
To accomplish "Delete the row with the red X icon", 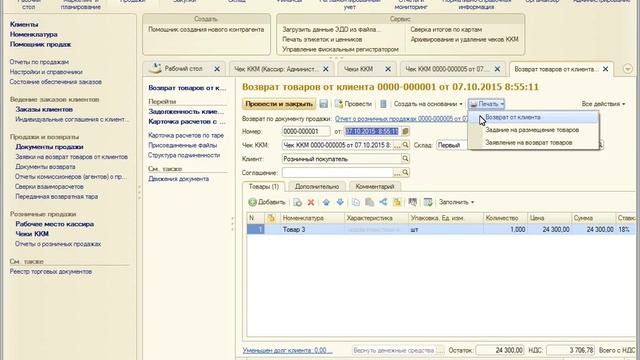I will click(311, 202).
